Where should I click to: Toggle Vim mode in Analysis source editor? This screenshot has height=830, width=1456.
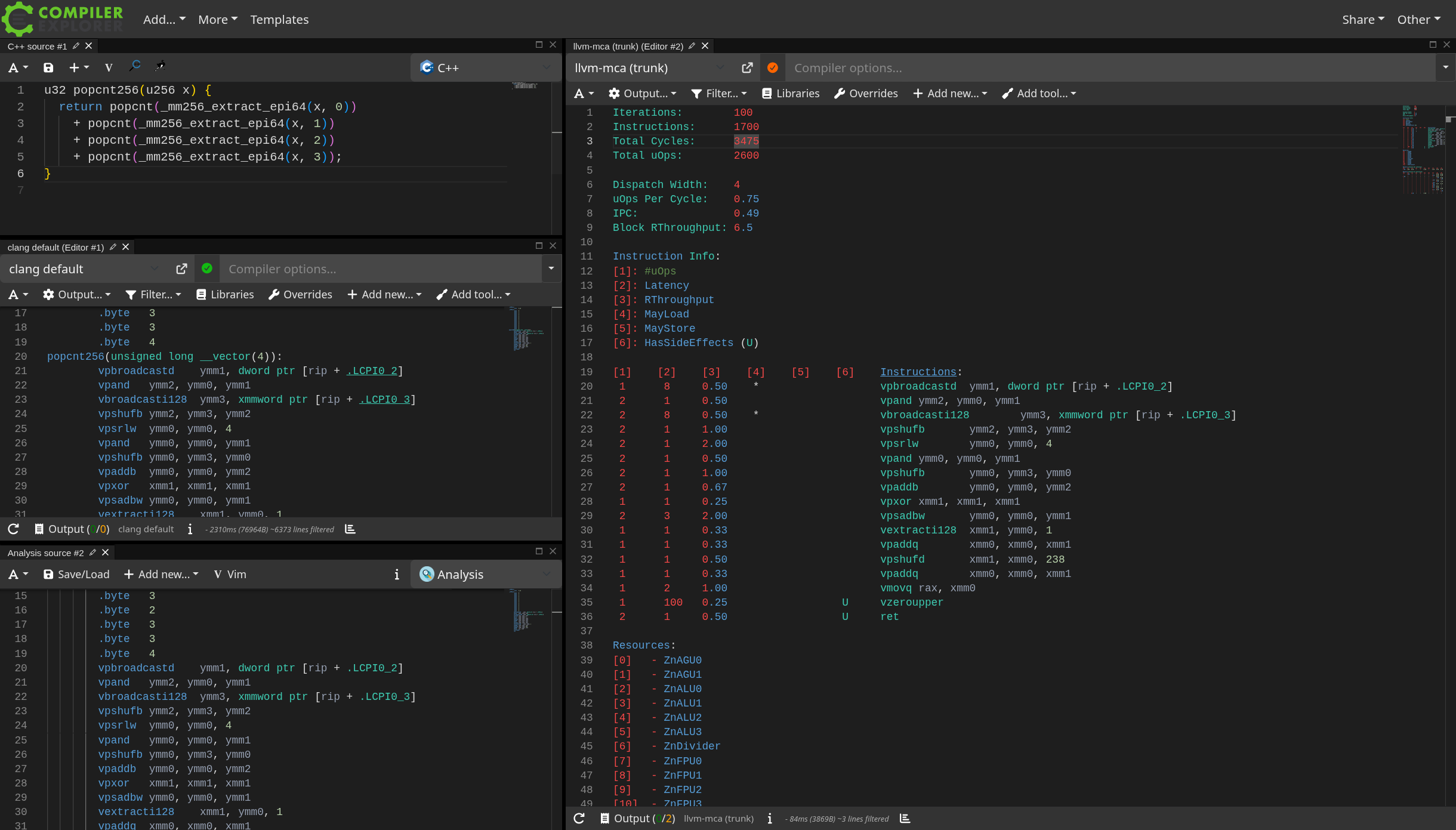230,575
